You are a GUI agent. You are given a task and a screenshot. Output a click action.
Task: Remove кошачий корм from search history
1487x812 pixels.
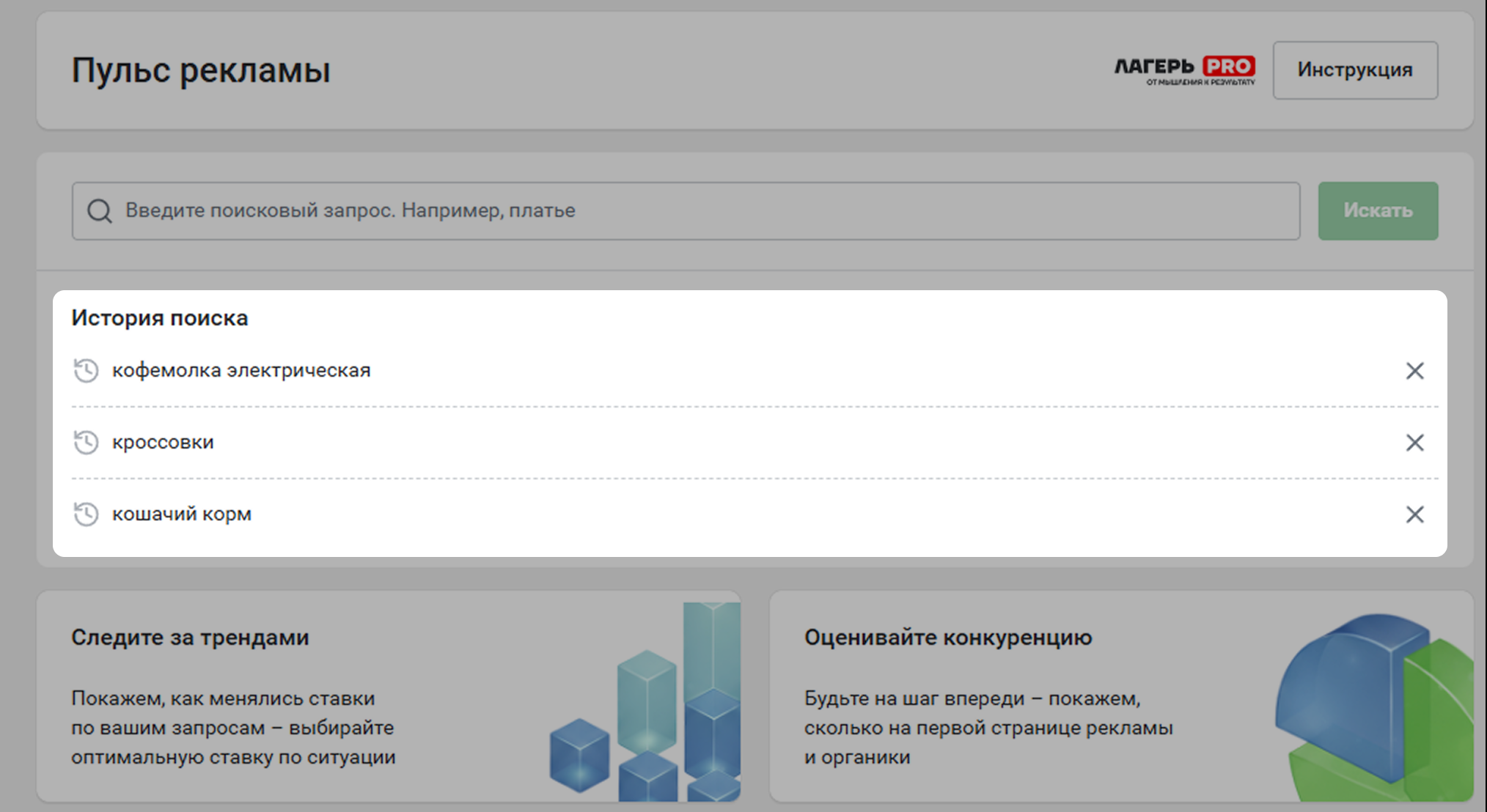[x=1414, y=514]
